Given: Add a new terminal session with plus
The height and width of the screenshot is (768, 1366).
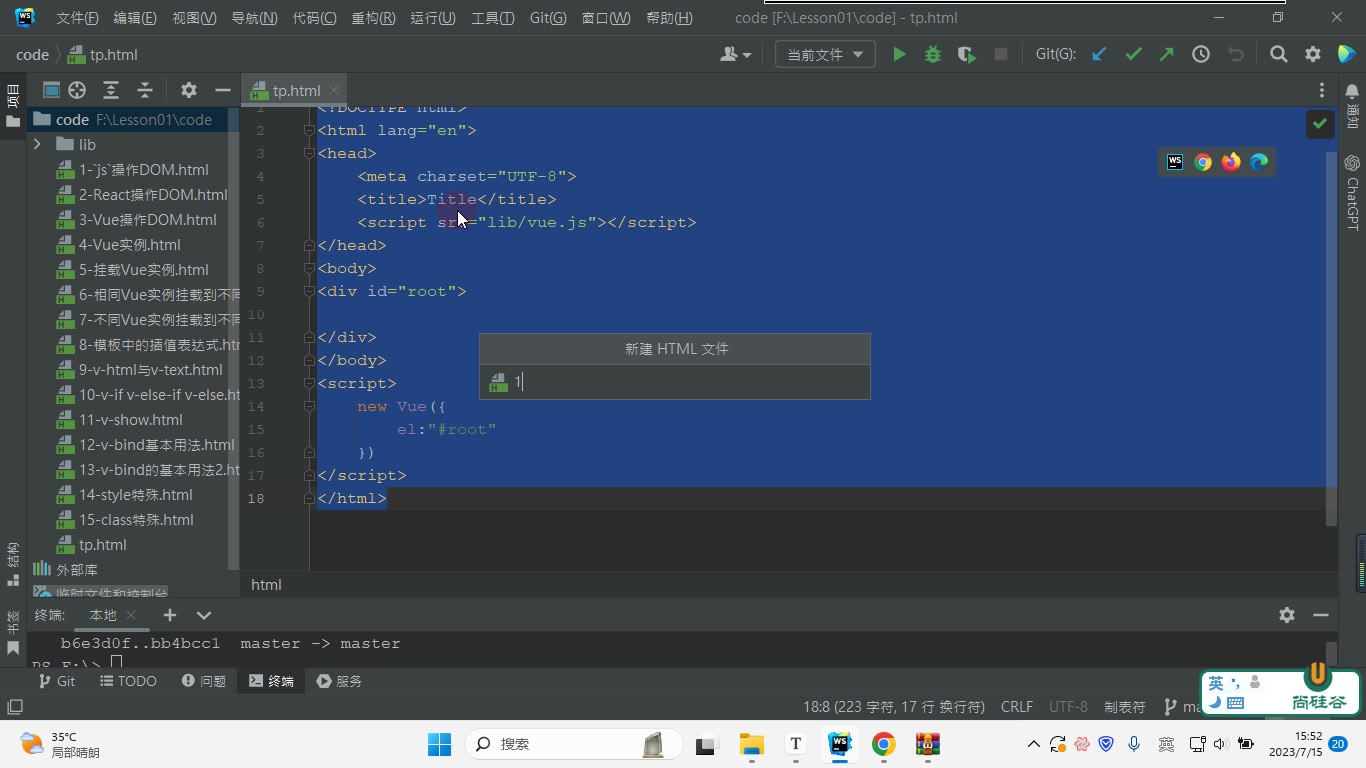Looking at the screenshot, I should point(170,615).
